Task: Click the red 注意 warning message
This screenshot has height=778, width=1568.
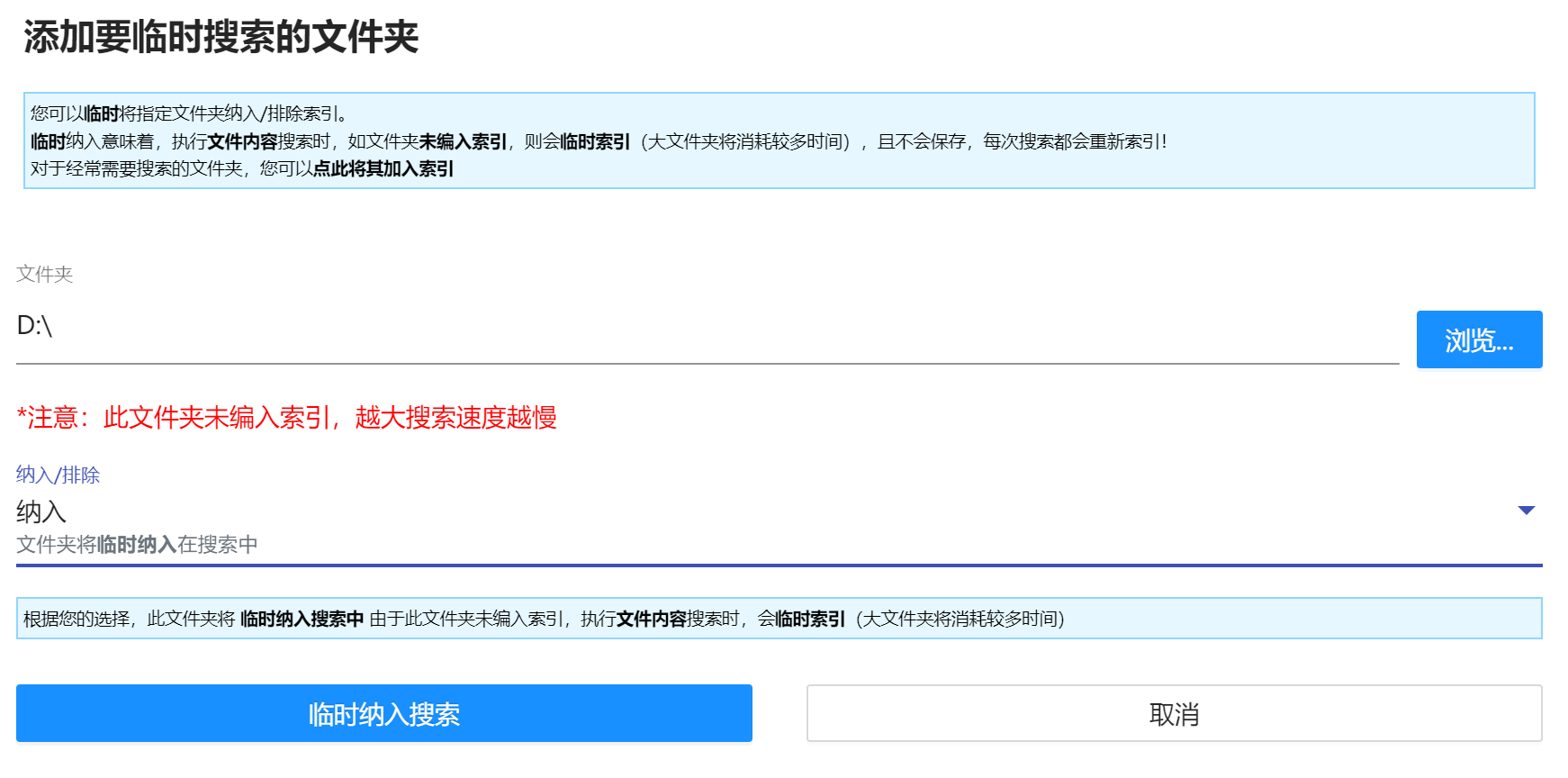Action: (x=286, y=418)
